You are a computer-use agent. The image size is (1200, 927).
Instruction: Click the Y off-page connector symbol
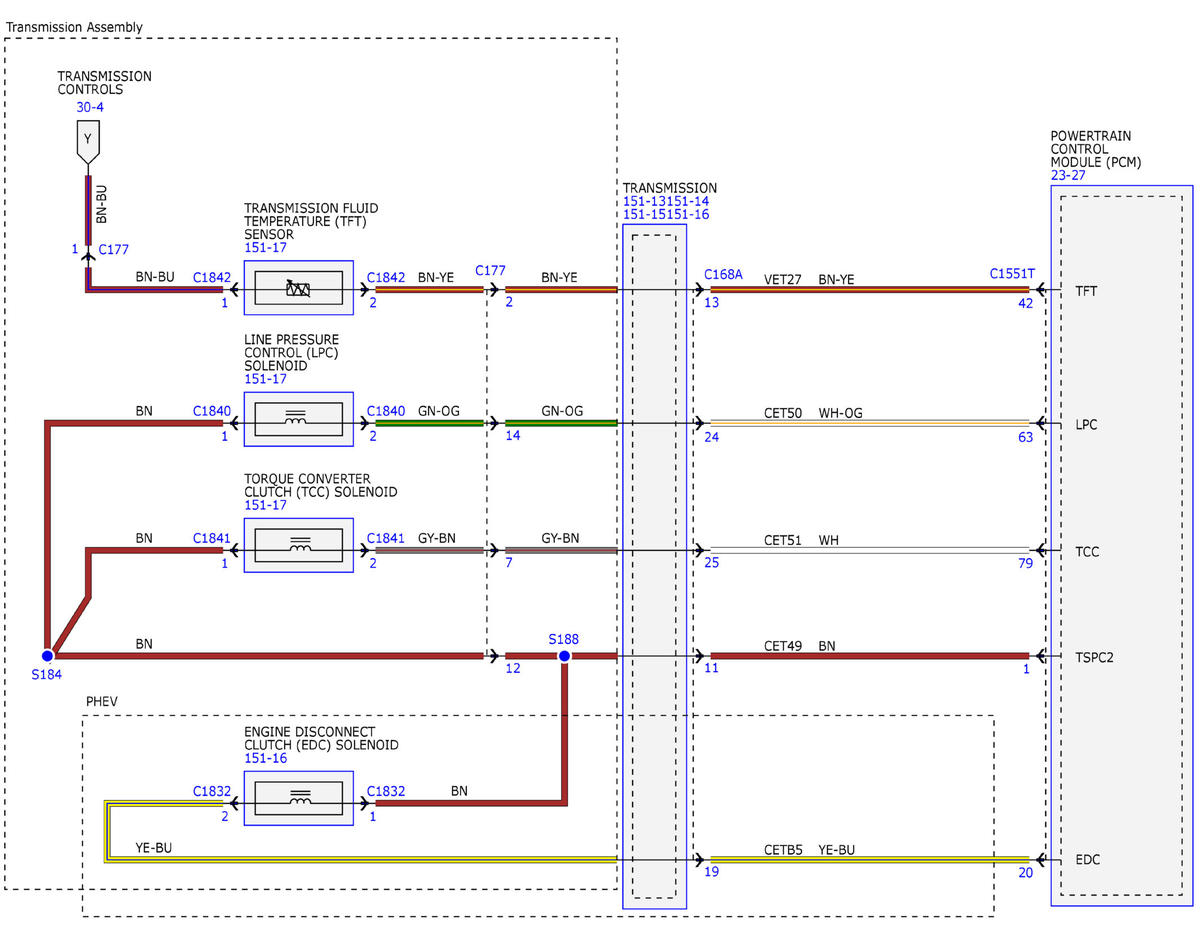point(87,142)
